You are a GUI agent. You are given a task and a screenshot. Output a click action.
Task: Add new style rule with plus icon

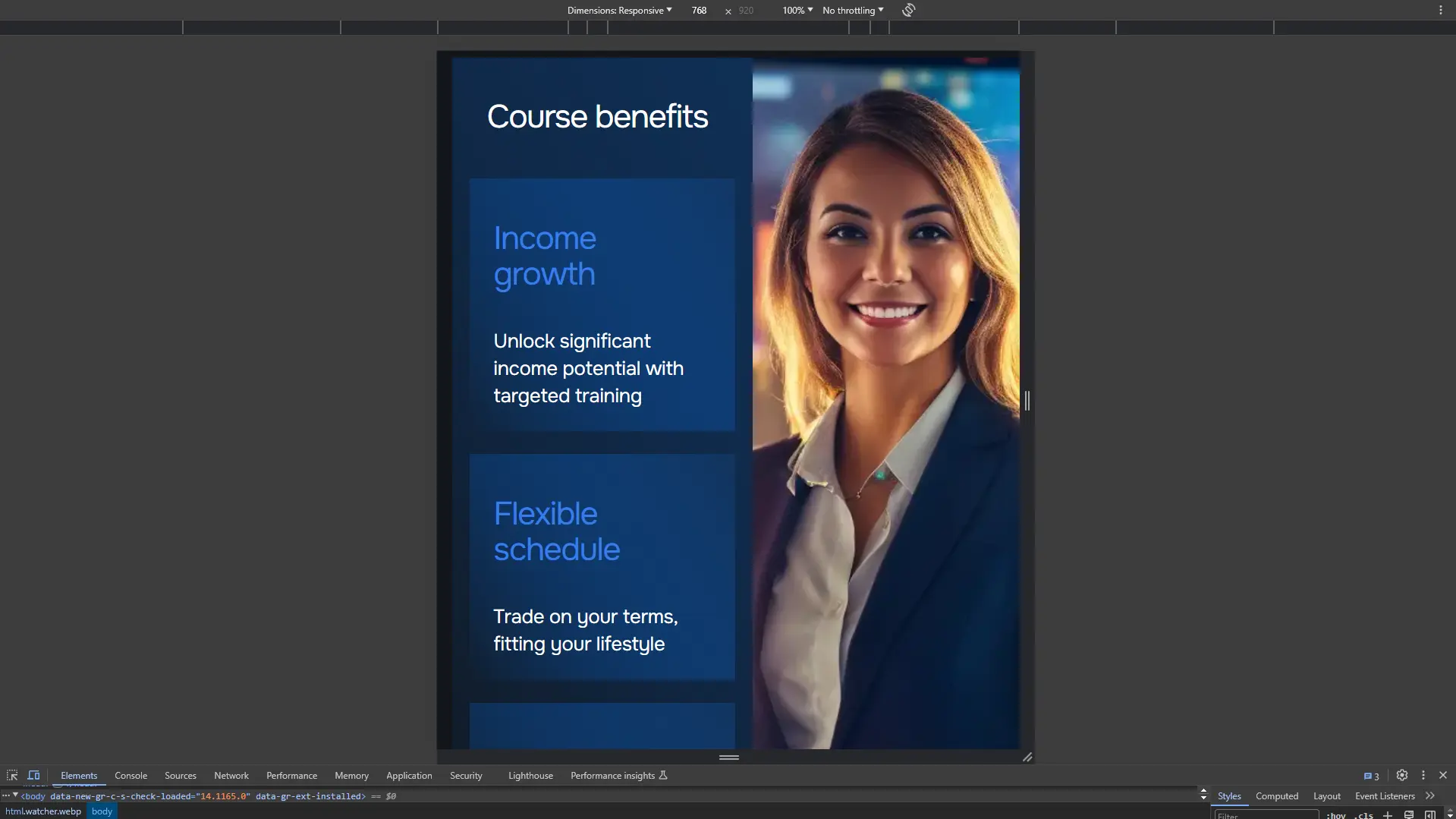pyautogui.click(x=1387, y=814)
